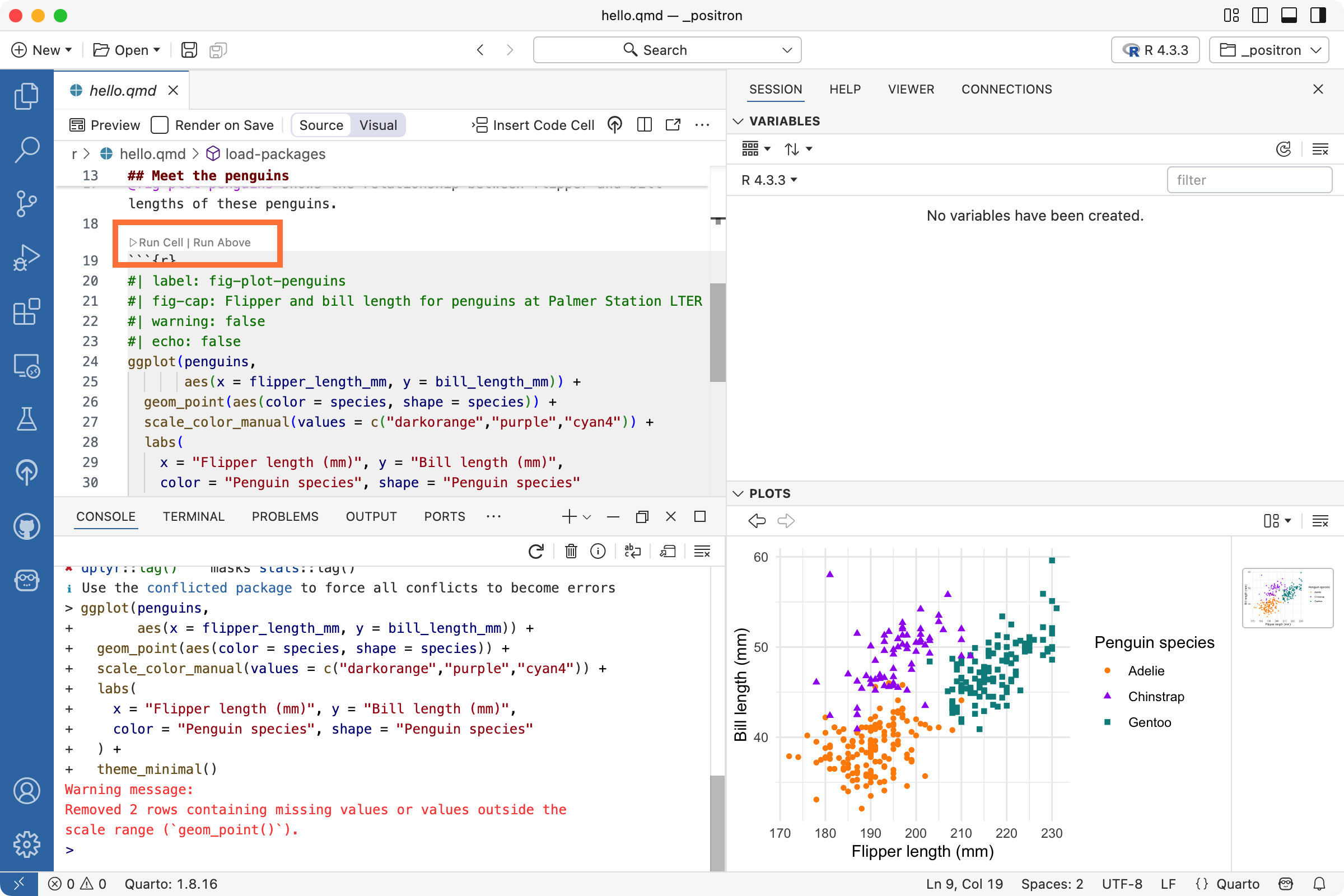The width and height of the screenshot is (1344, 896).
Task: Clear all variables with the clear icon
Action: point(1320,149)
